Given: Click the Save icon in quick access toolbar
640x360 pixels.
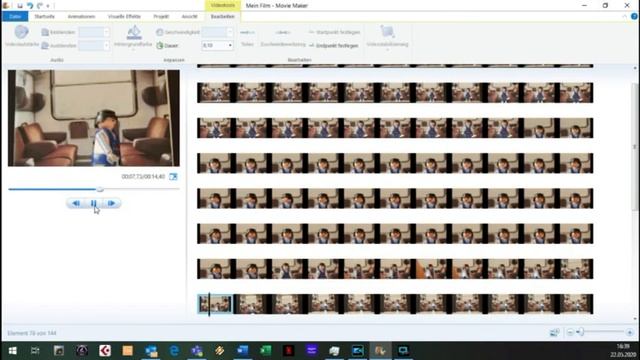Looking at the screenshot, I should pos(20,6).
